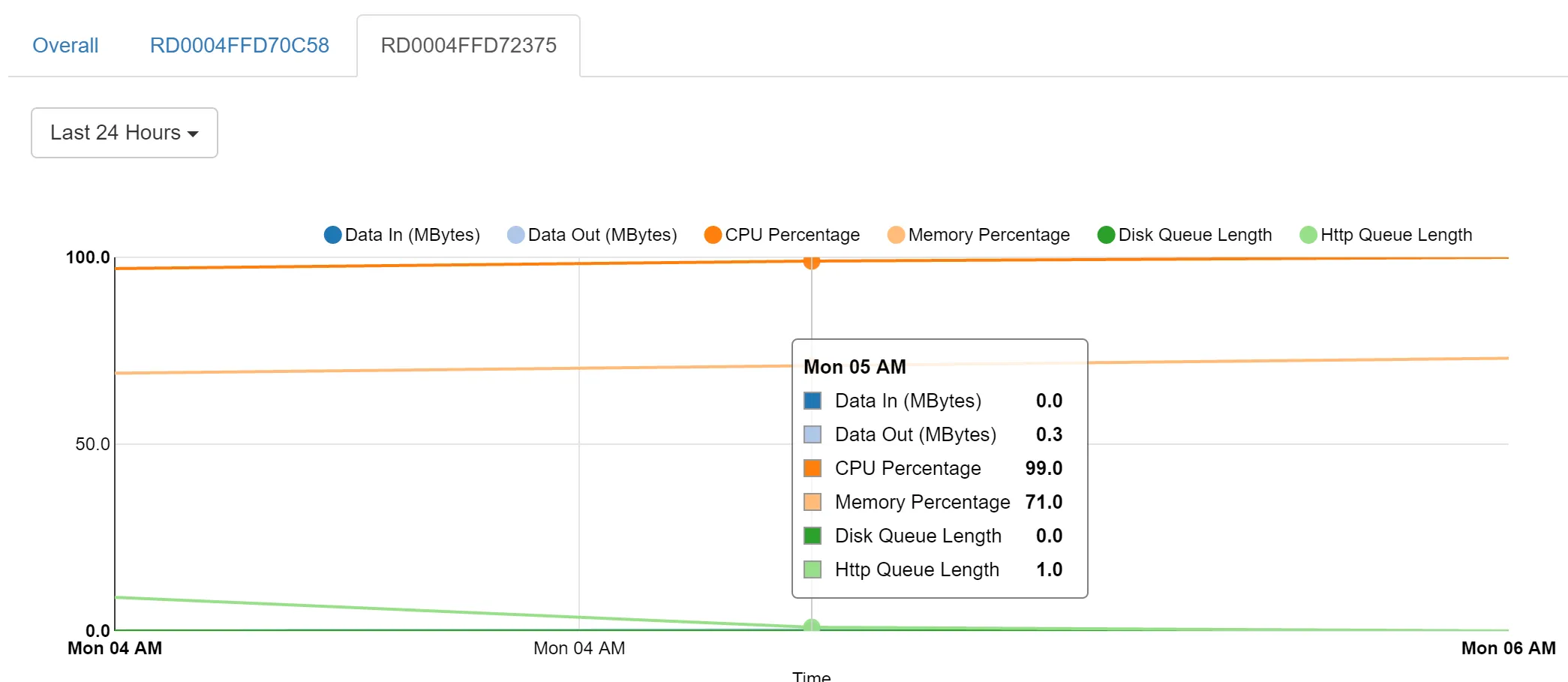The height and width of the screenshot is (682, 1568).
Task: Toggle Memory Percentage series label
Action: pos(988,235)
